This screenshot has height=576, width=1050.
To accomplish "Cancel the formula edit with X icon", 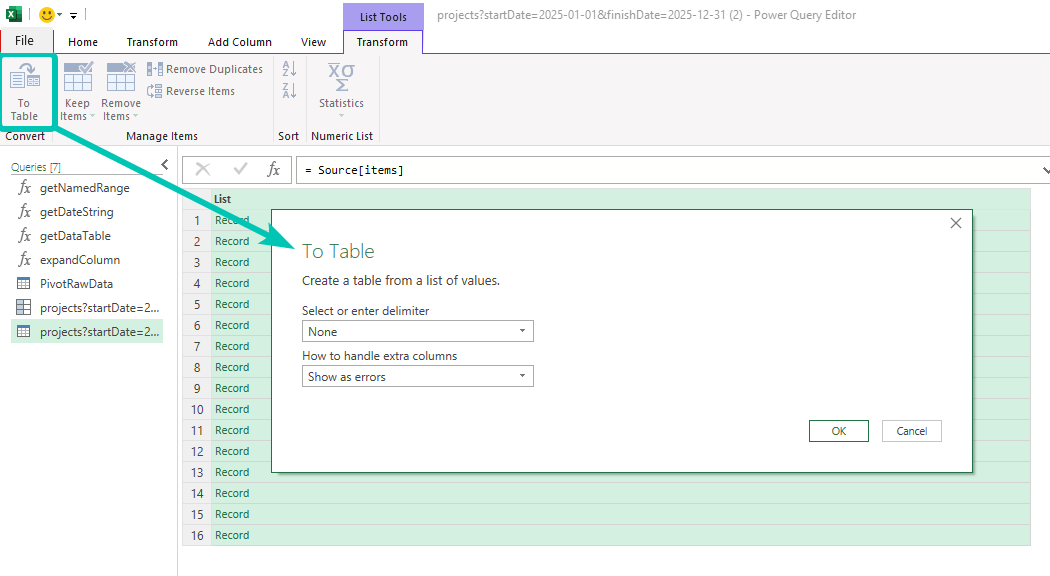I will coord(203,169).
